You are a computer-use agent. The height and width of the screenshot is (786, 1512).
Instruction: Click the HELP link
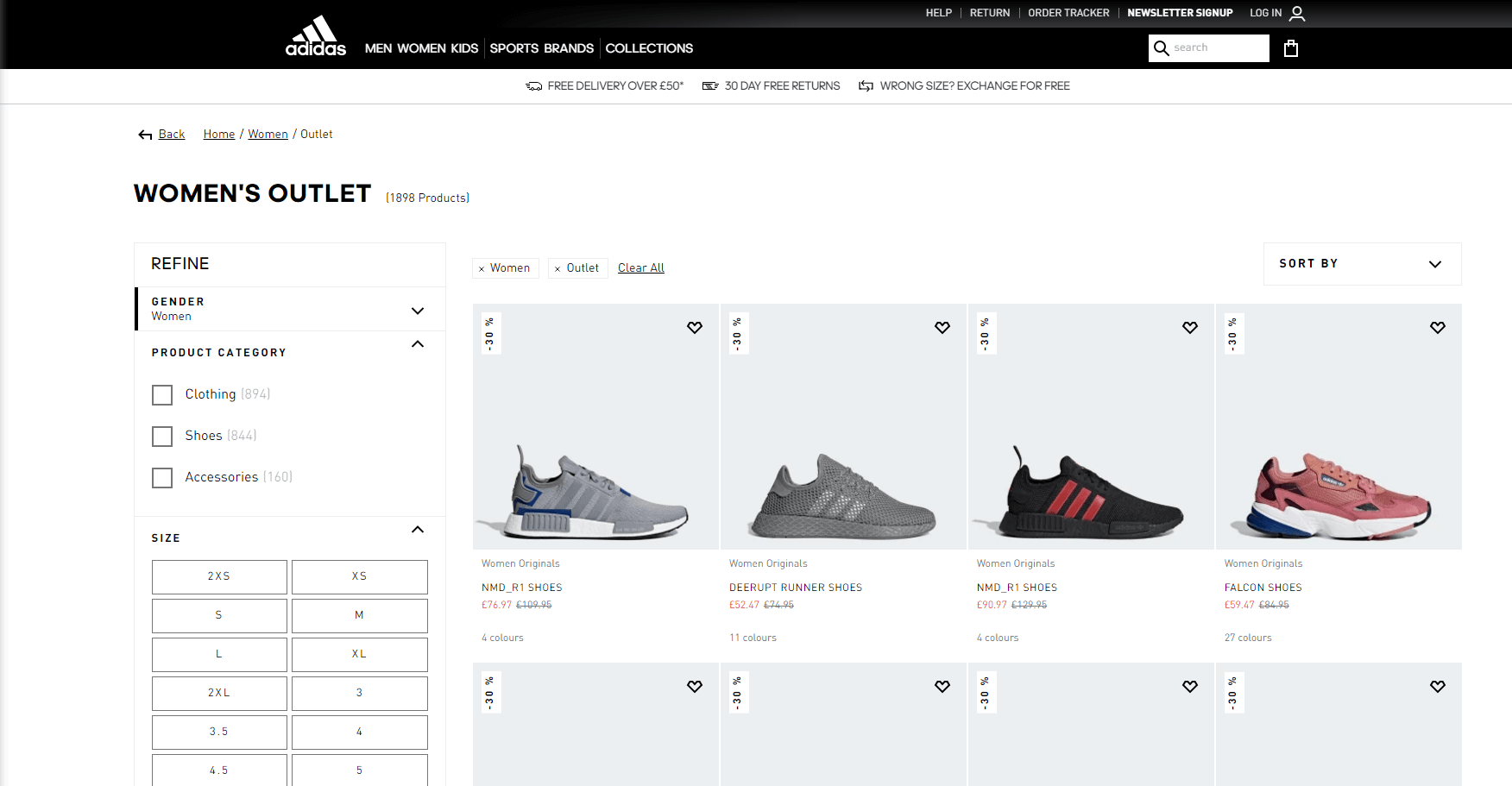pos(939,13)
